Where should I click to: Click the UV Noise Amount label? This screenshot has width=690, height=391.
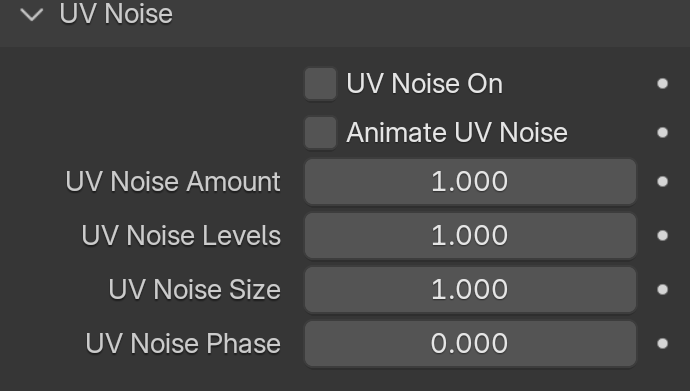(173, 182)
